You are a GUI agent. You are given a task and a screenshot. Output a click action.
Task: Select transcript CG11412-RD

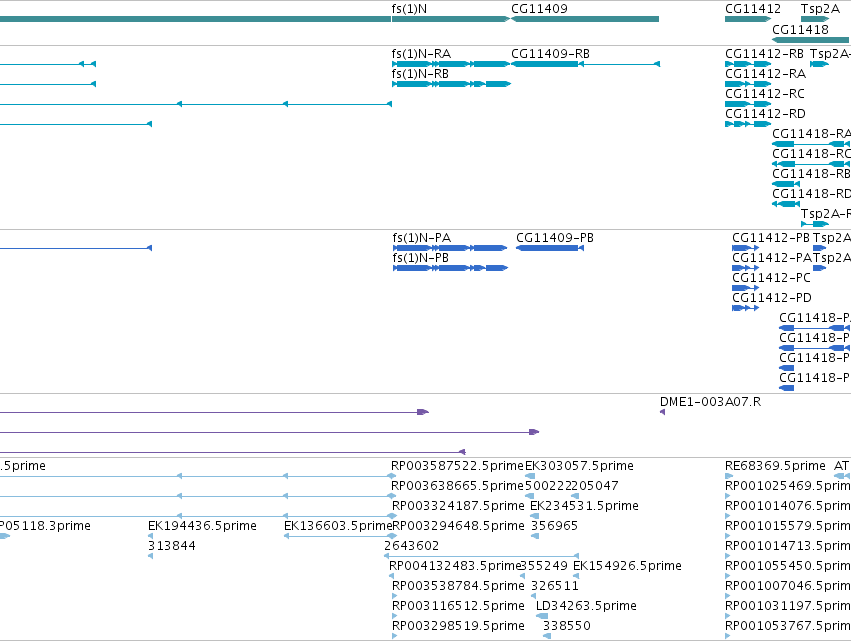(765, 114)
